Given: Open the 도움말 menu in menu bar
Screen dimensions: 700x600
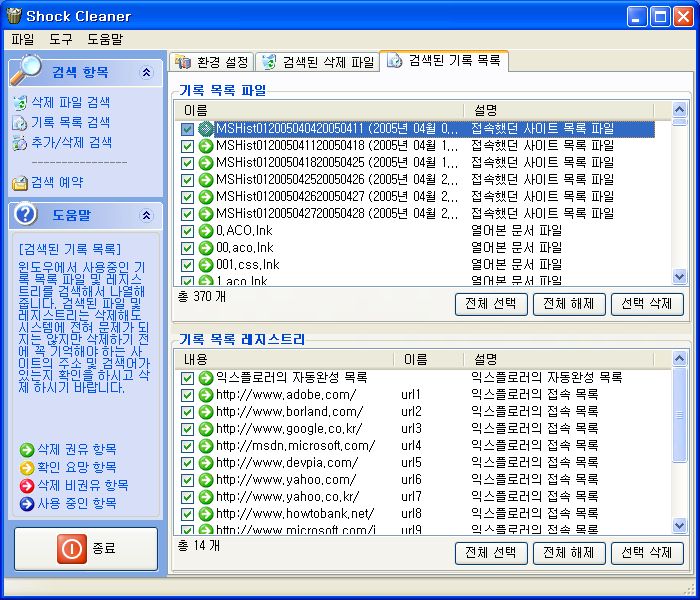Looking at the screenshot, I should (105, 39).
